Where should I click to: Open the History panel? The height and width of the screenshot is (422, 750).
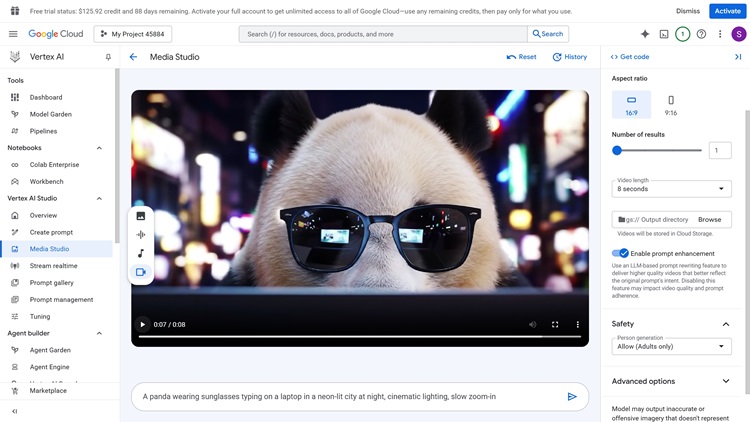[570, 57]
